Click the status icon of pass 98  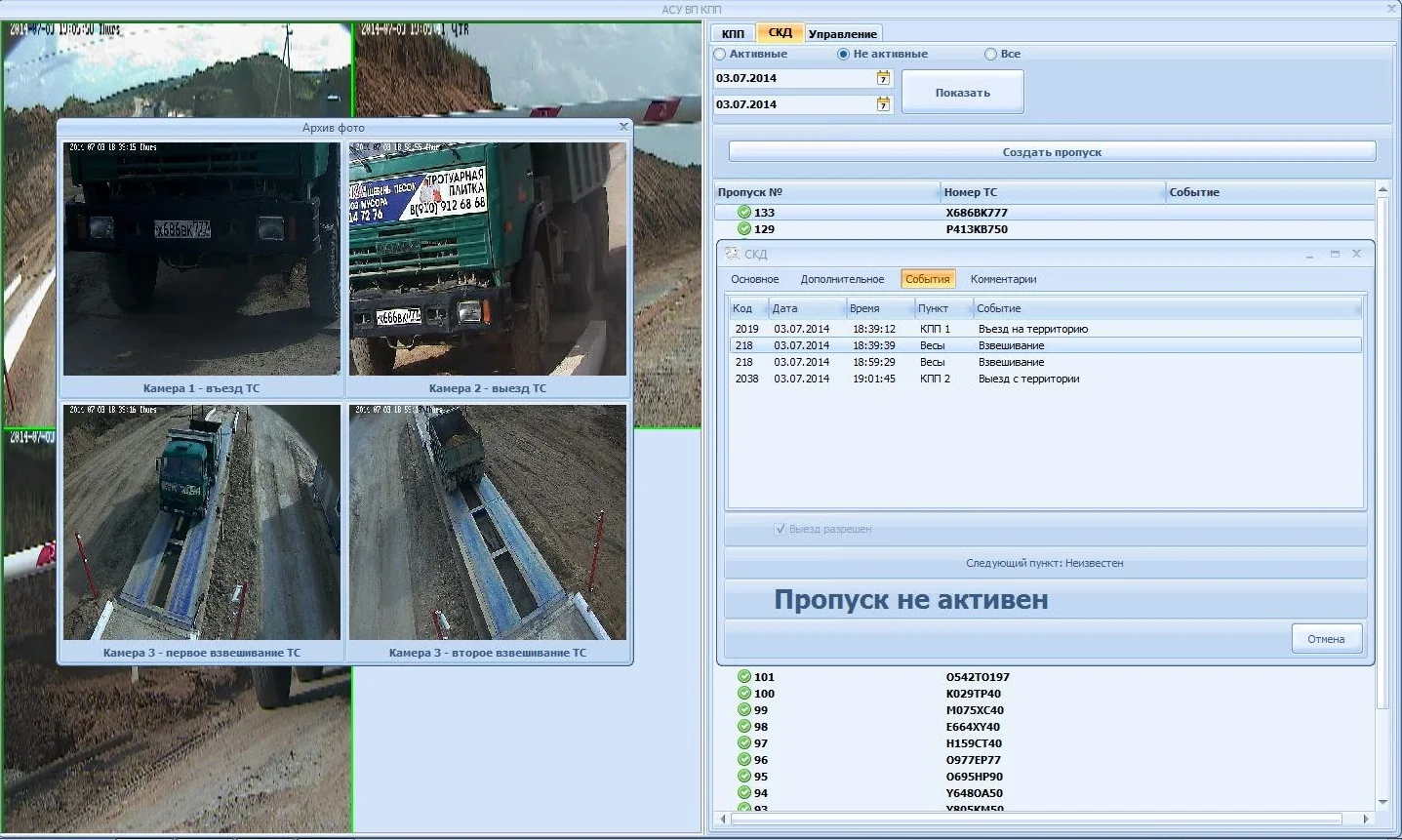pyautogui.click(x=744, y=727)
